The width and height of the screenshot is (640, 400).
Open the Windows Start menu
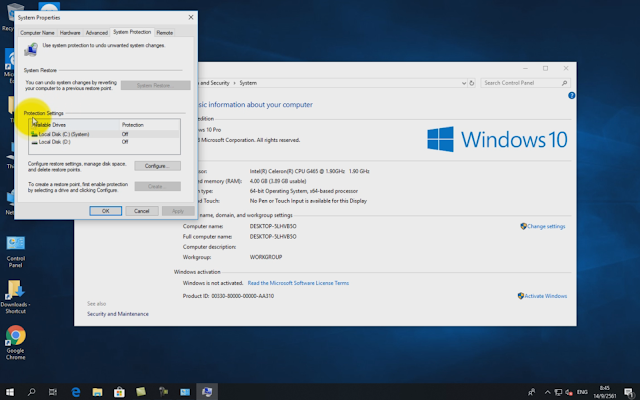coord(10,392)
